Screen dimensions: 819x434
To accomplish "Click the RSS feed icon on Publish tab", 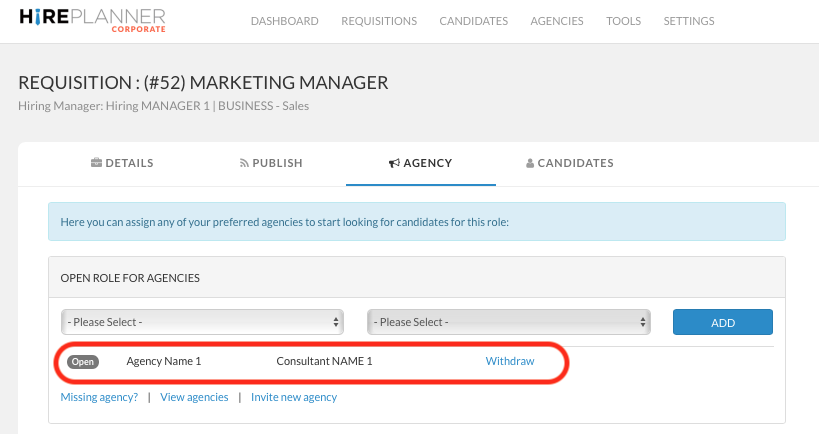I will click(x=244, y=163).
